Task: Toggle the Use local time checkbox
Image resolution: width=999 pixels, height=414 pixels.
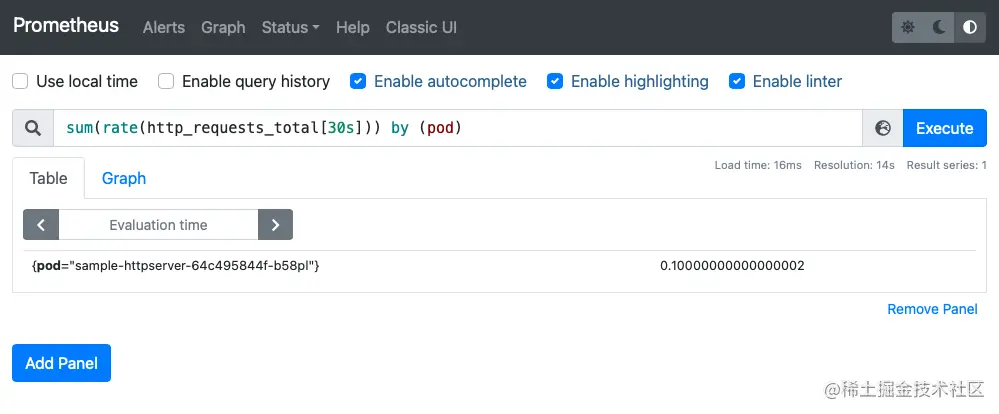Action: 20,81
